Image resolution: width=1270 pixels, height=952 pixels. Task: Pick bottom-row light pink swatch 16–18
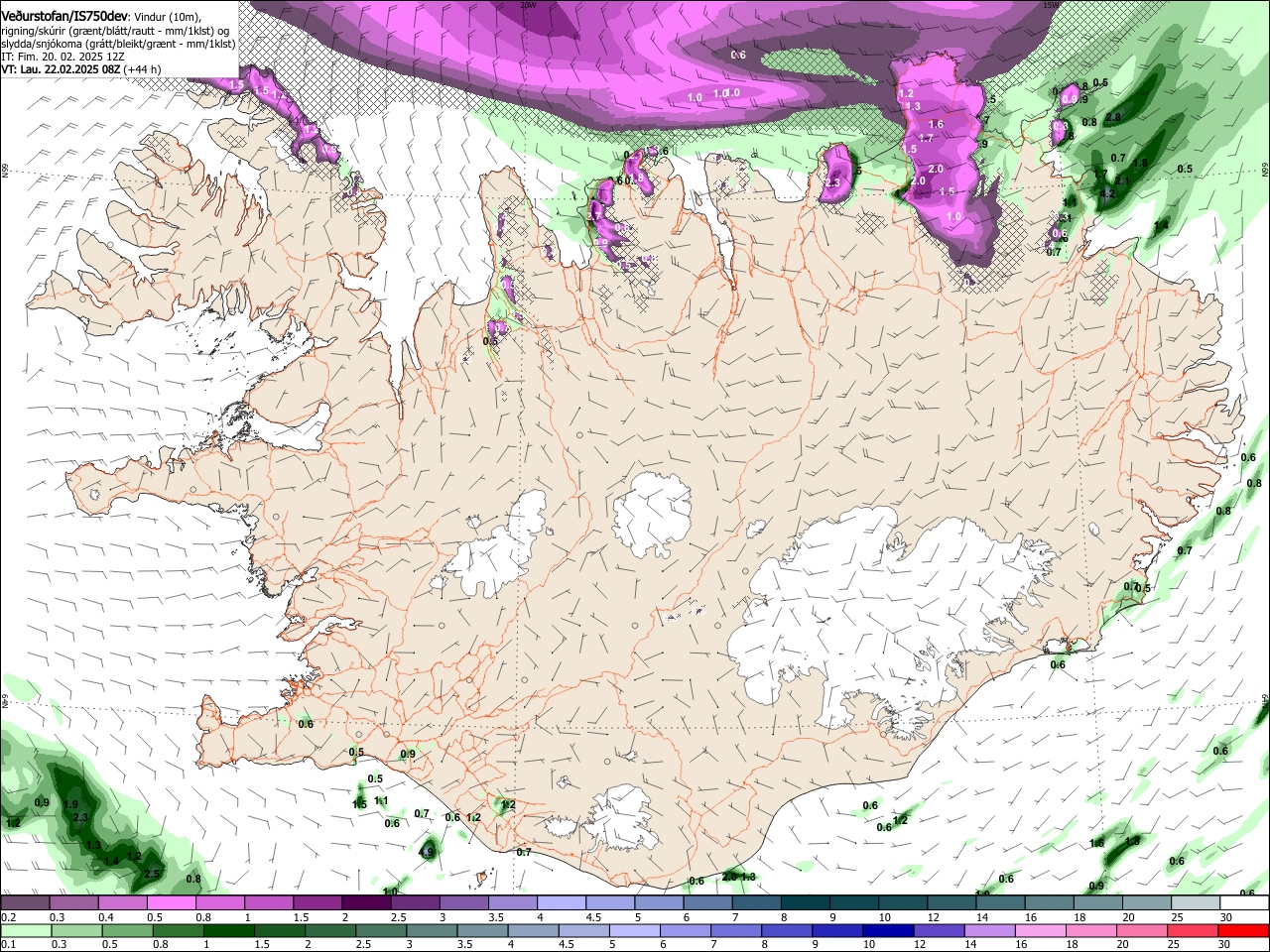(1041, 931)
